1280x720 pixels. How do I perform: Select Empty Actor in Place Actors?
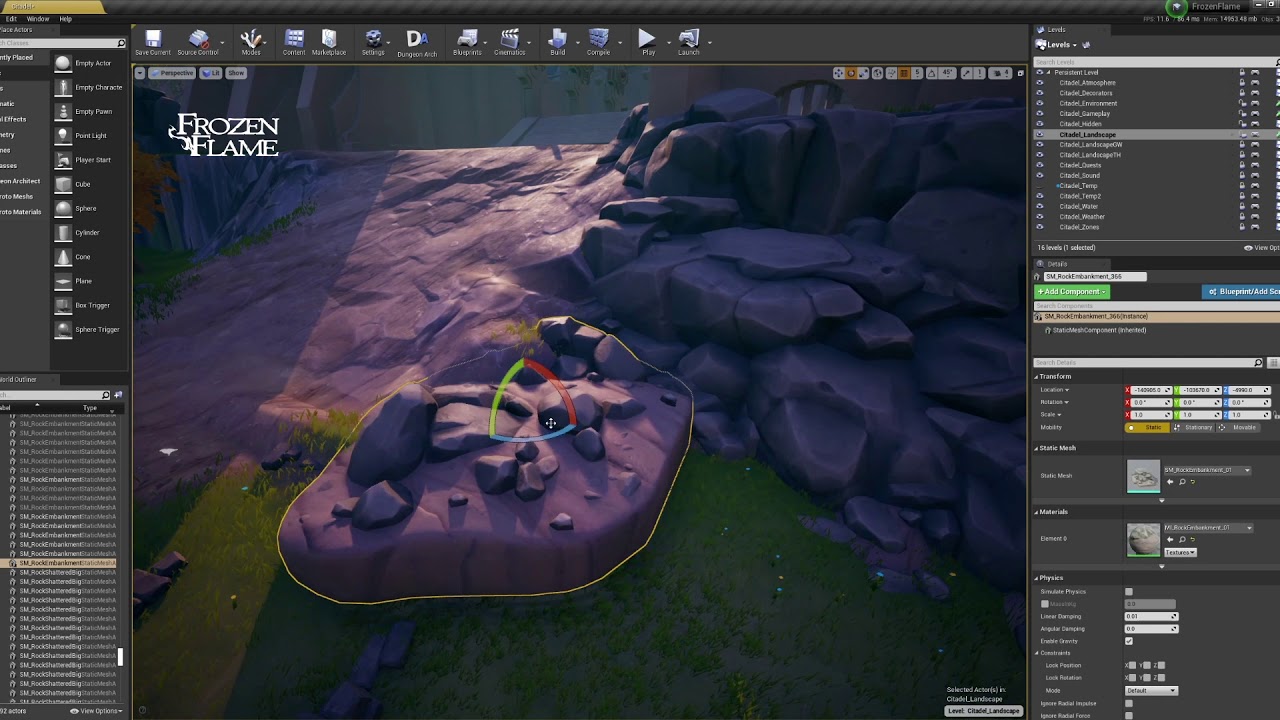tap(89, 63)
